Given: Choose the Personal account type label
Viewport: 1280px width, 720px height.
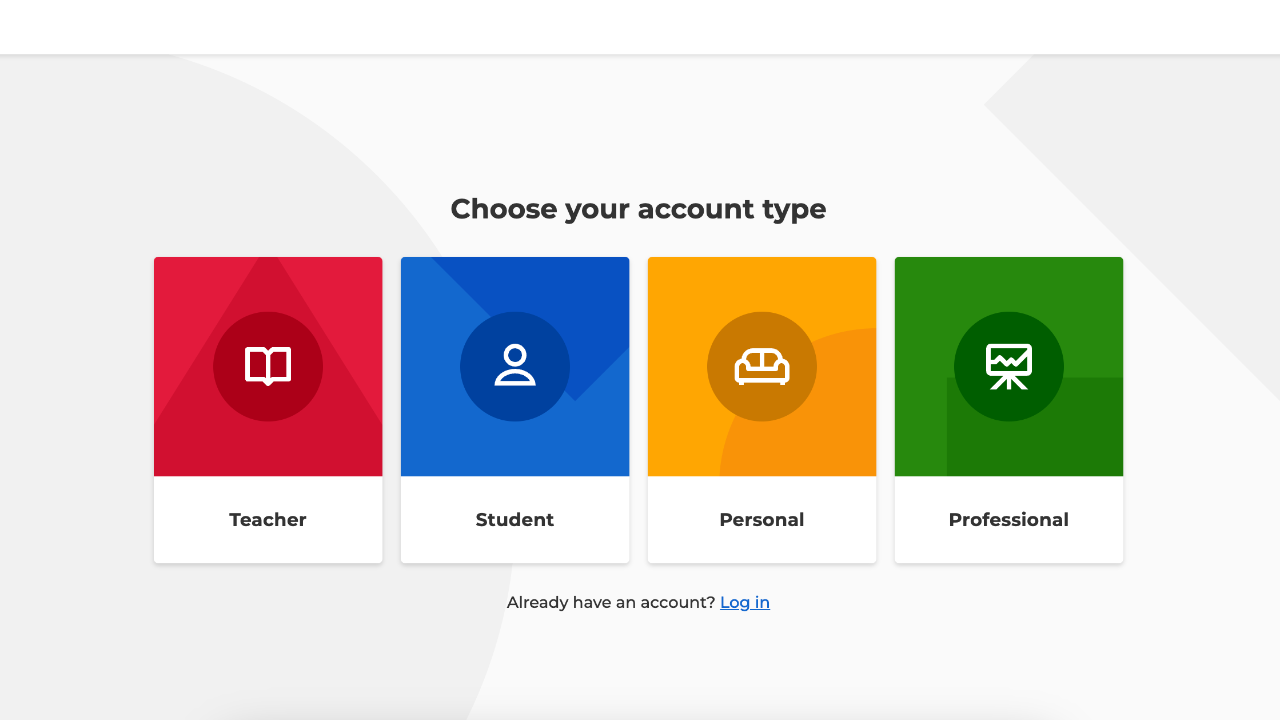Looking at the screenshot, I should tap(762, 520).
